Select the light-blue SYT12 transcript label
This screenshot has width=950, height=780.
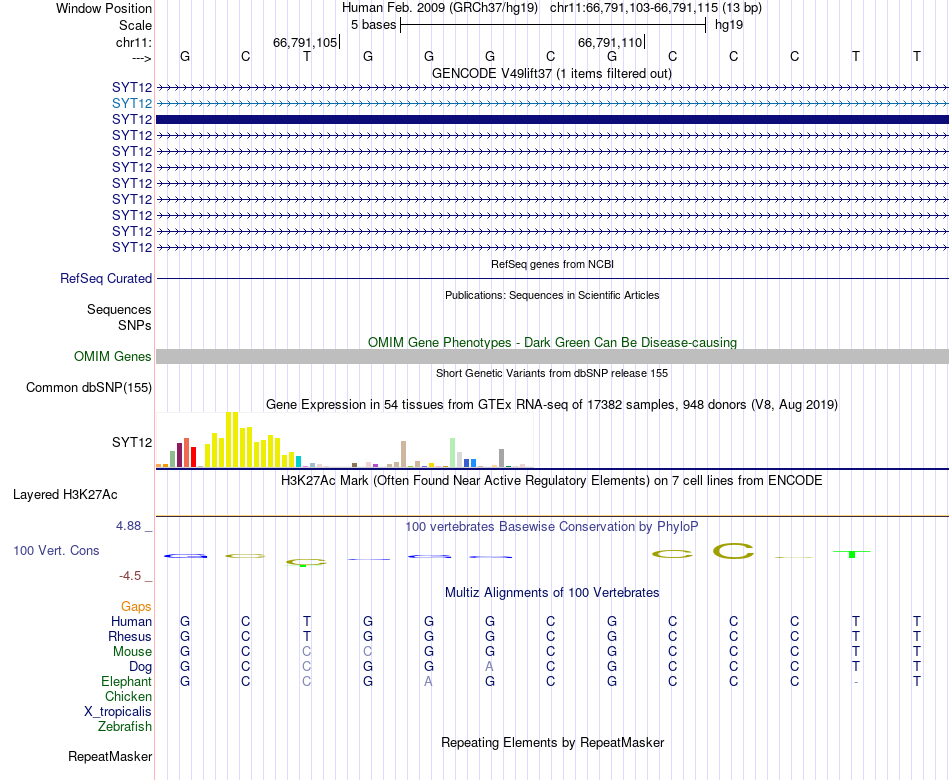pos(132,103)
